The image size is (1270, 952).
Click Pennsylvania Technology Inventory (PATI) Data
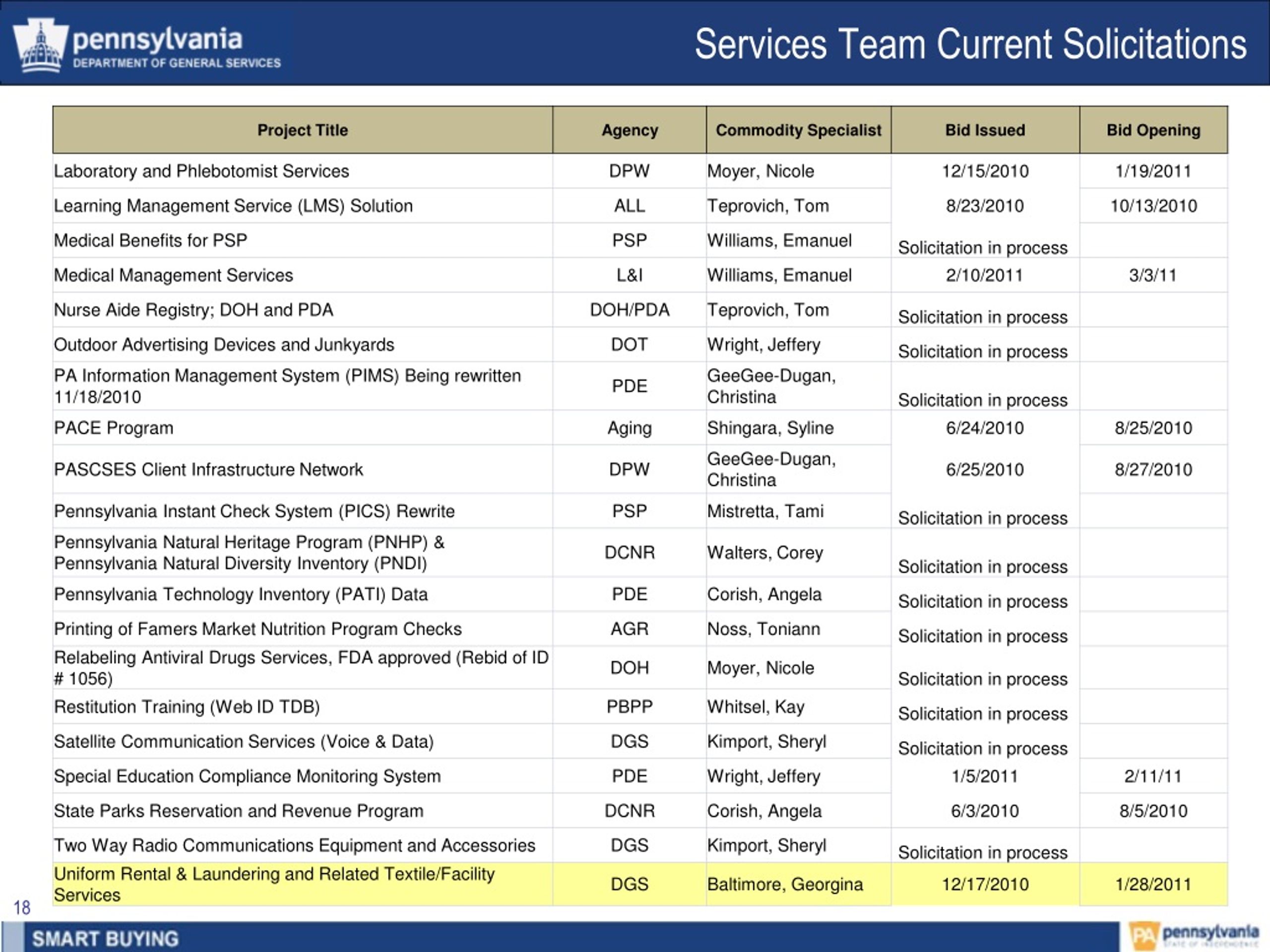click(241, 594)
